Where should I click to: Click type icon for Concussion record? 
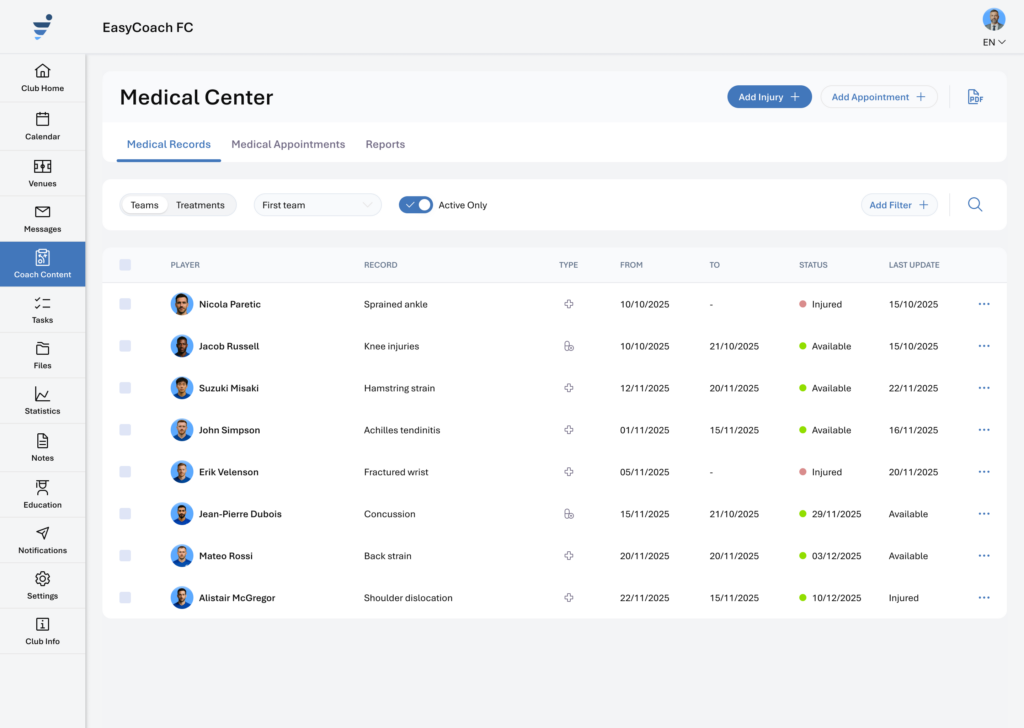569,514
